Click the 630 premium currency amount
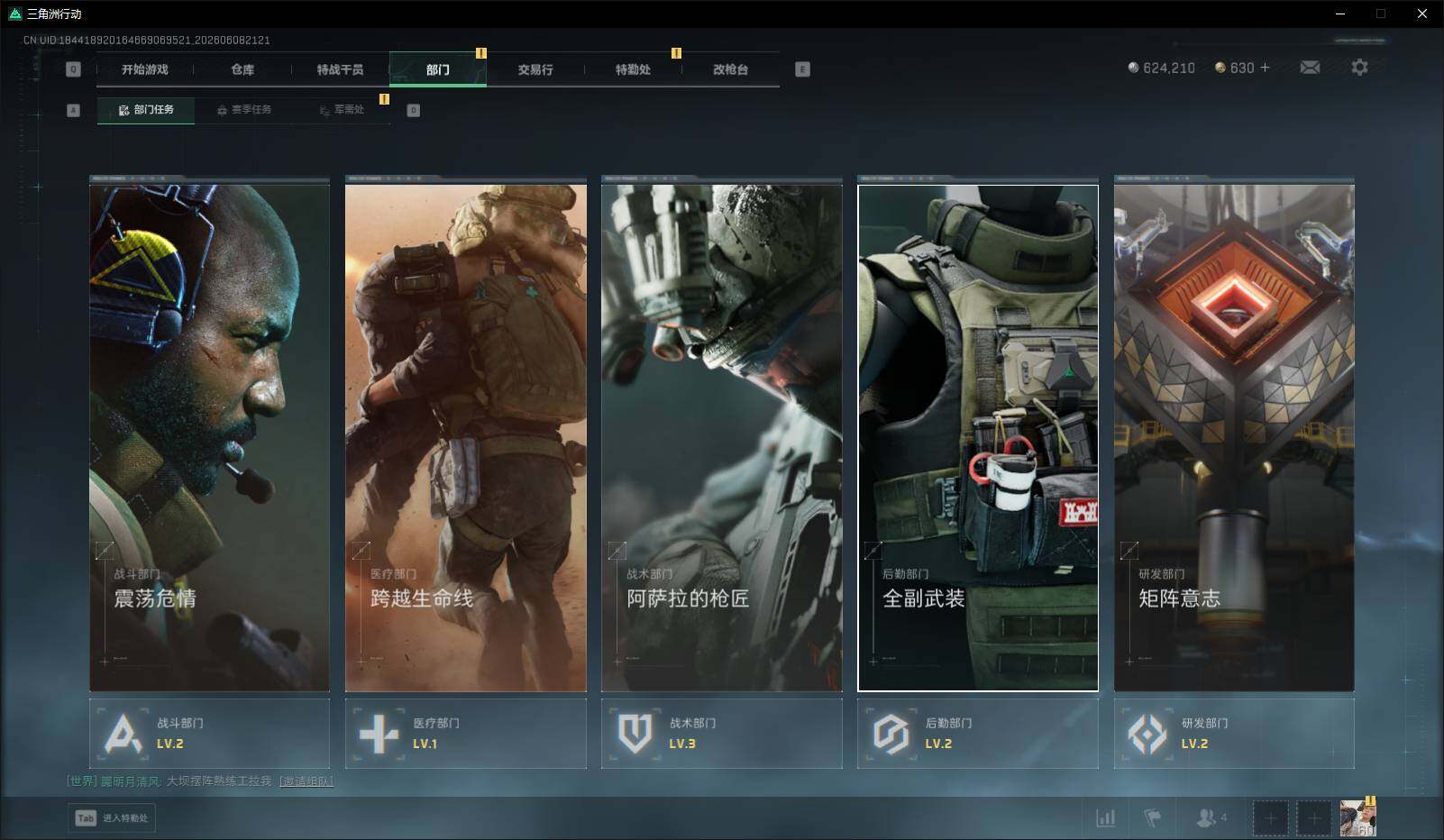Image resolution: width=1444 pixels, height=840 pixels. (x=1235, y=68)
